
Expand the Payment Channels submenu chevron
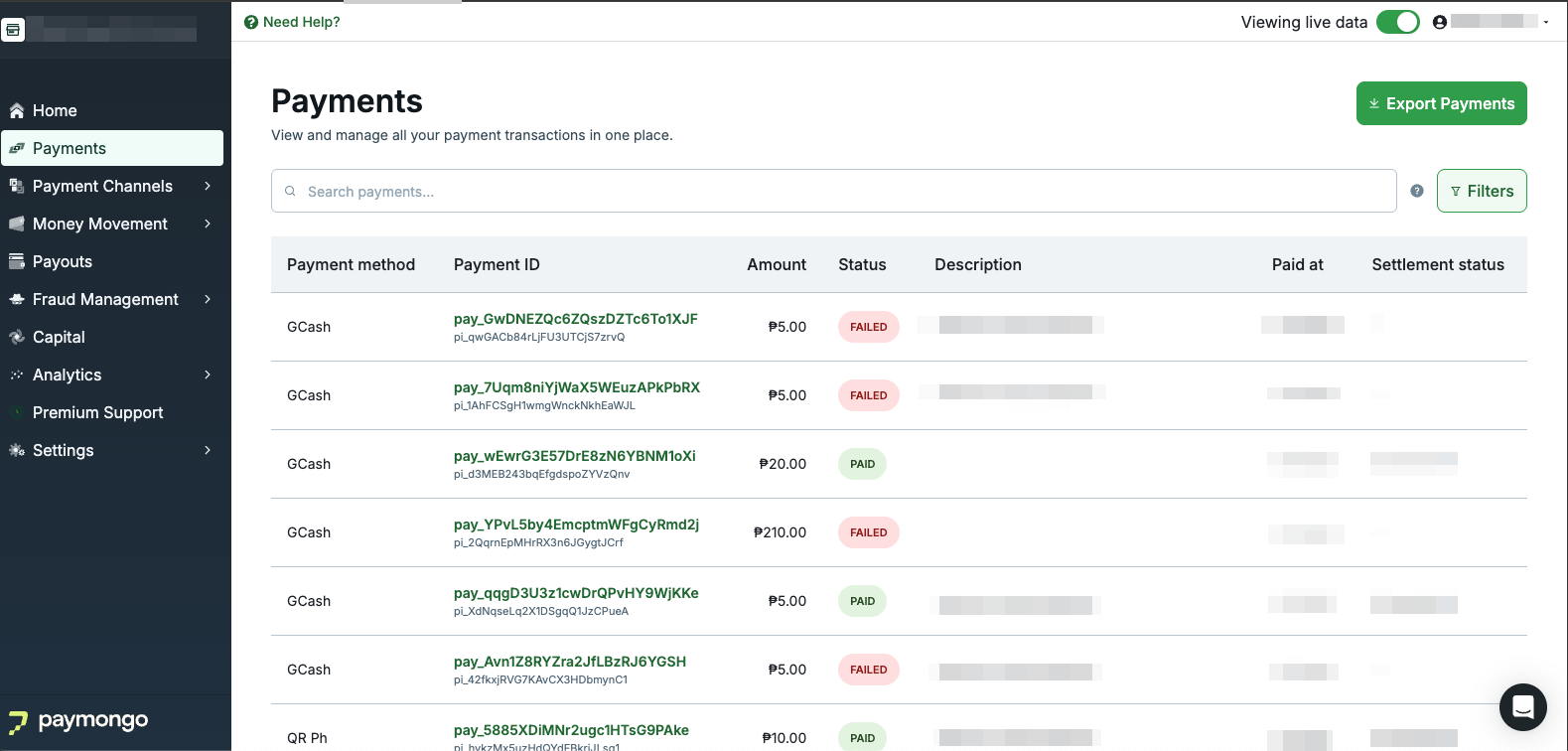tap(208, 186)
